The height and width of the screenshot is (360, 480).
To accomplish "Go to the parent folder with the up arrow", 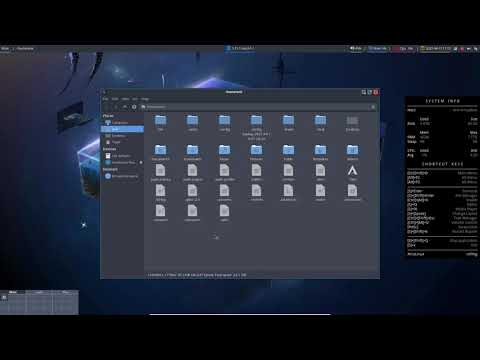I will tap(125, 107).
